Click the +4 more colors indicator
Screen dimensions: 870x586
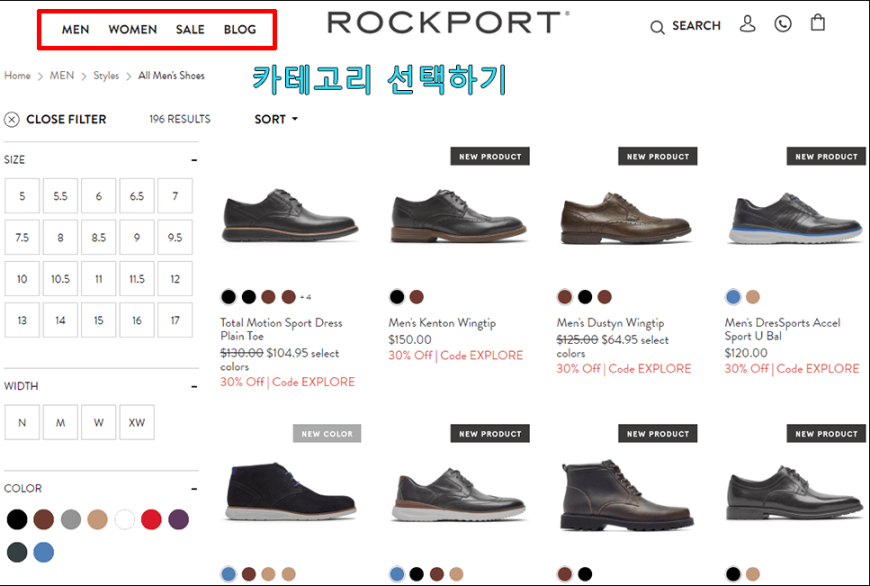click(x=306, y=297)
